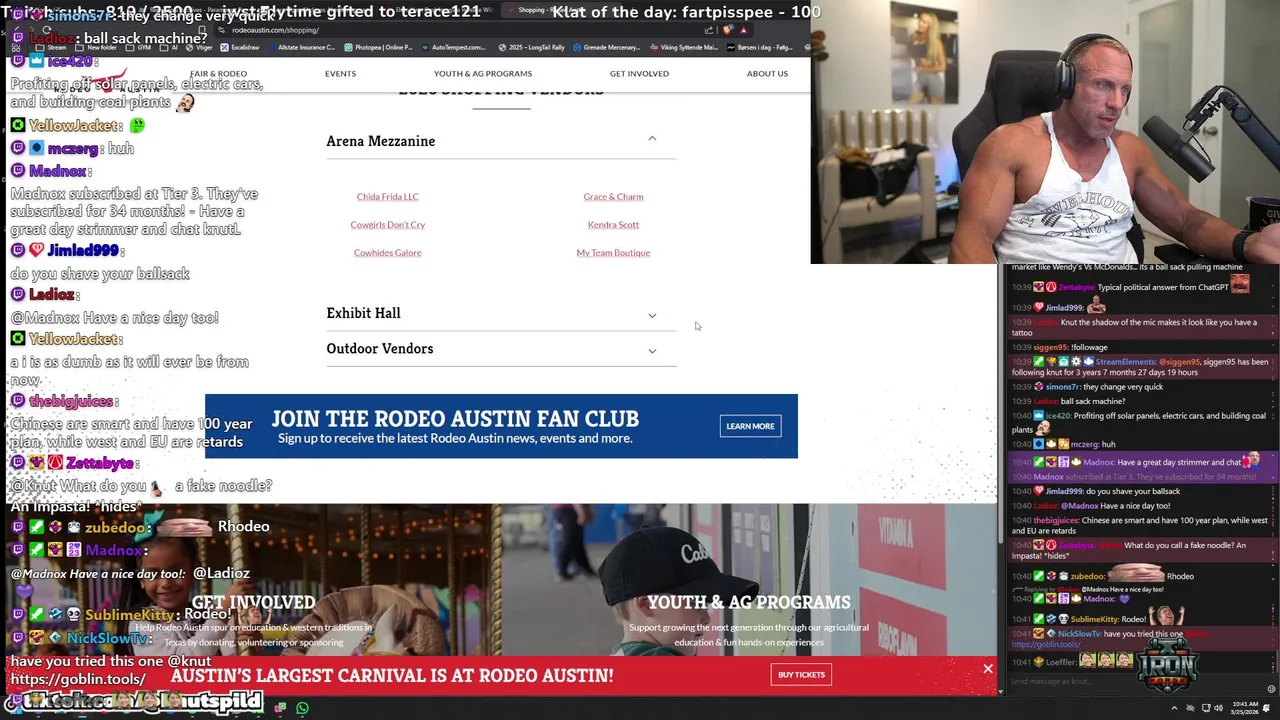Click the chat settings icon beside message box

(1271, 688)
